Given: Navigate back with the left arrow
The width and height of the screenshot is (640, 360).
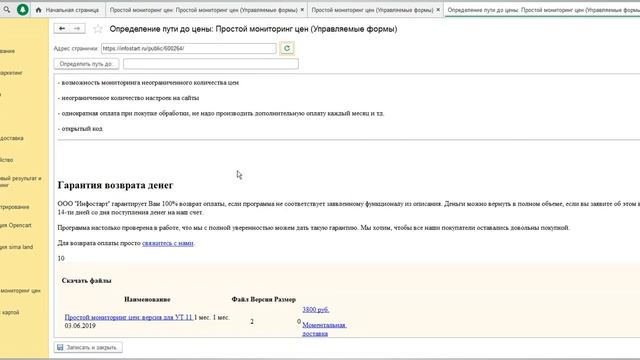Looking at the screenshot, I should coord(62,28).
